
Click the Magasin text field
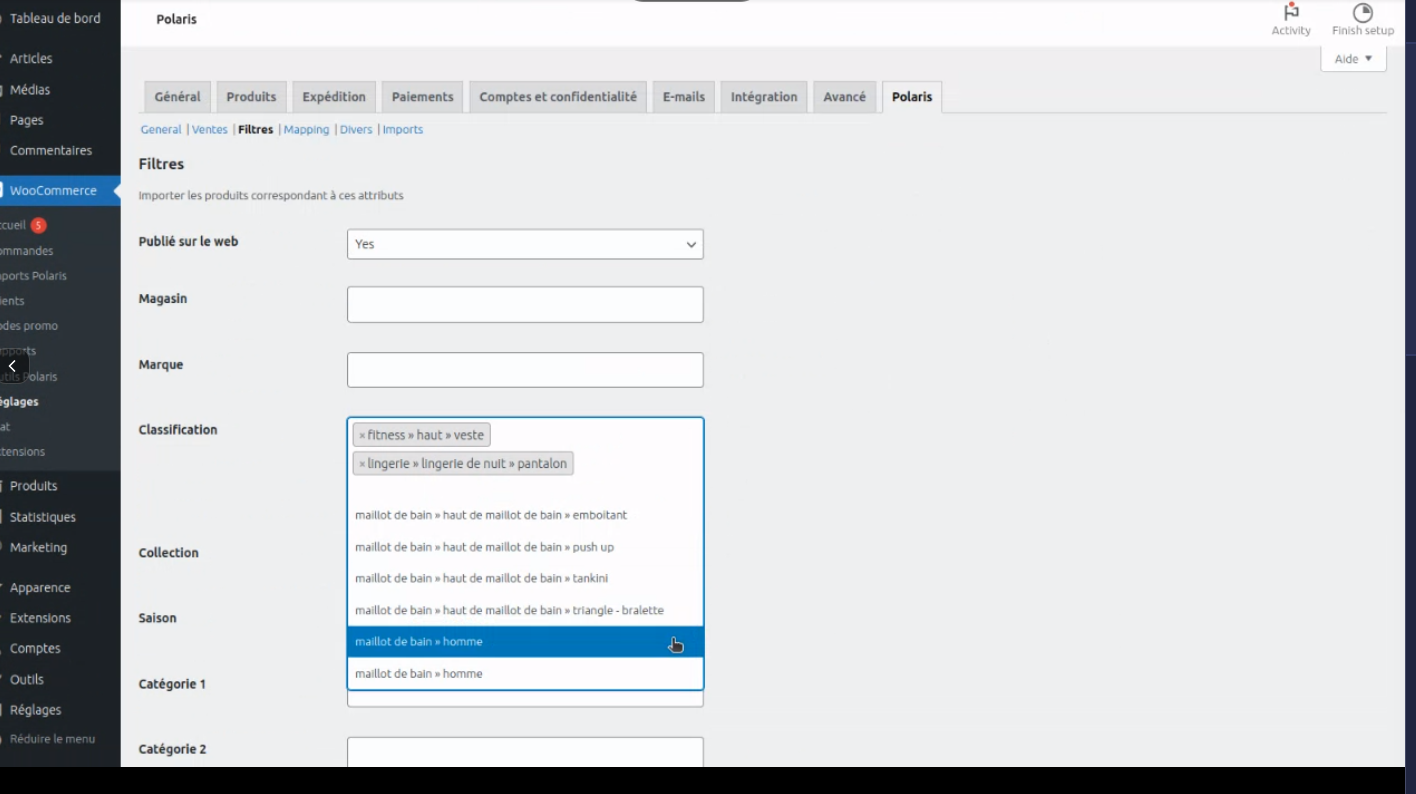(x=525, y=305)
